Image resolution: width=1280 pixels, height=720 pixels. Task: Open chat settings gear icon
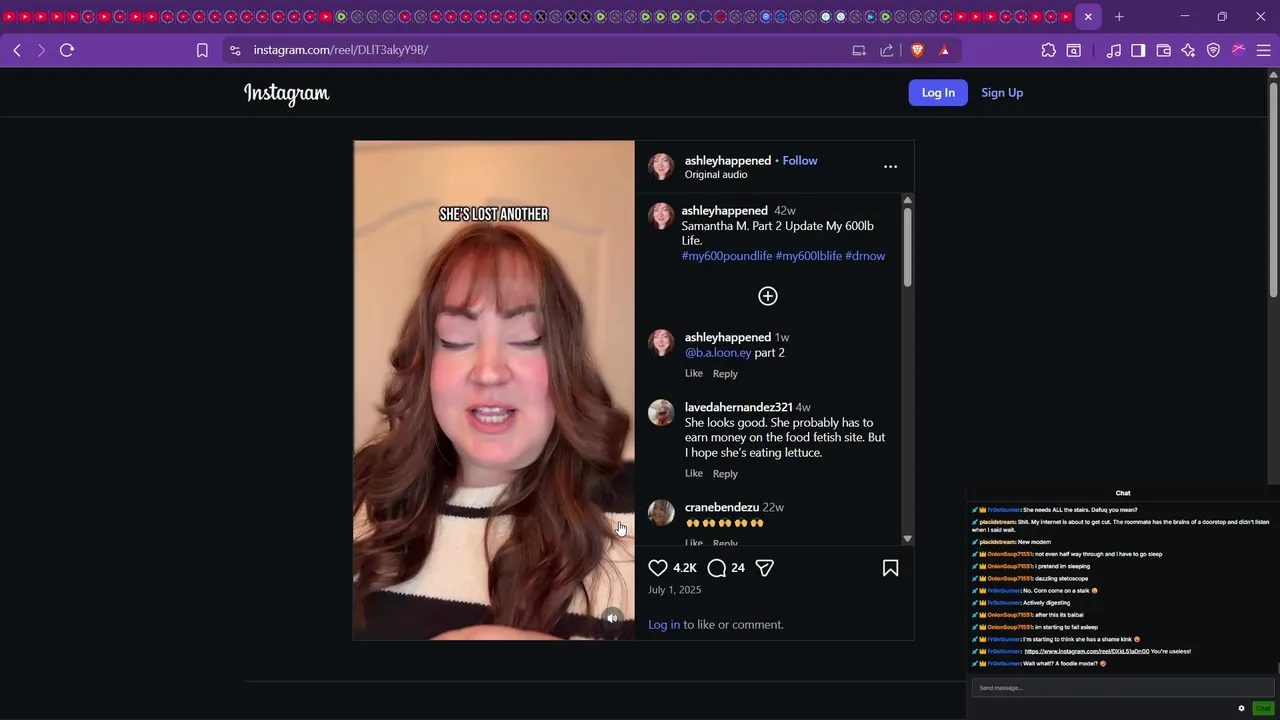tap(1242, 708)
